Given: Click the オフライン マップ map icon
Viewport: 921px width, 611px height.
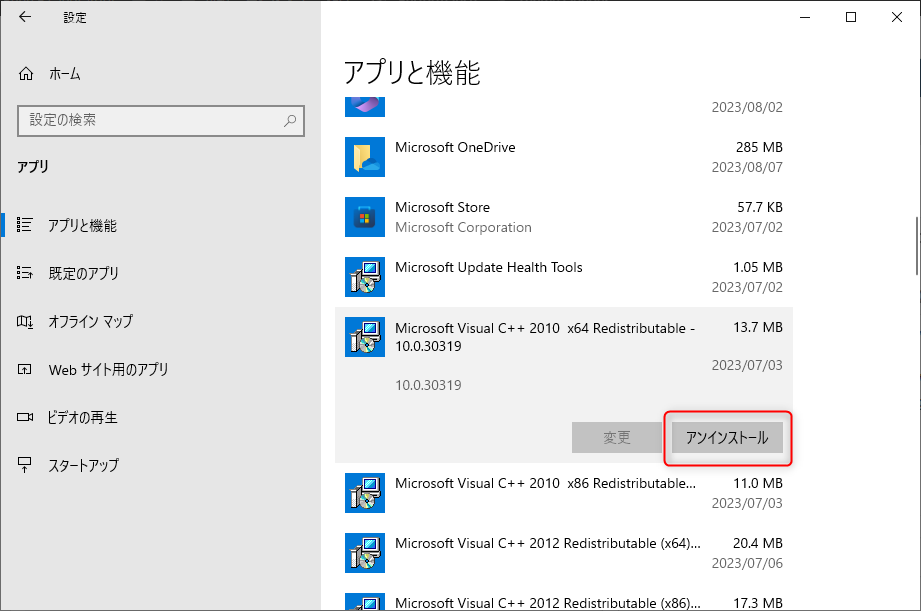Looking at the screenshot, I should coord(25,321).
